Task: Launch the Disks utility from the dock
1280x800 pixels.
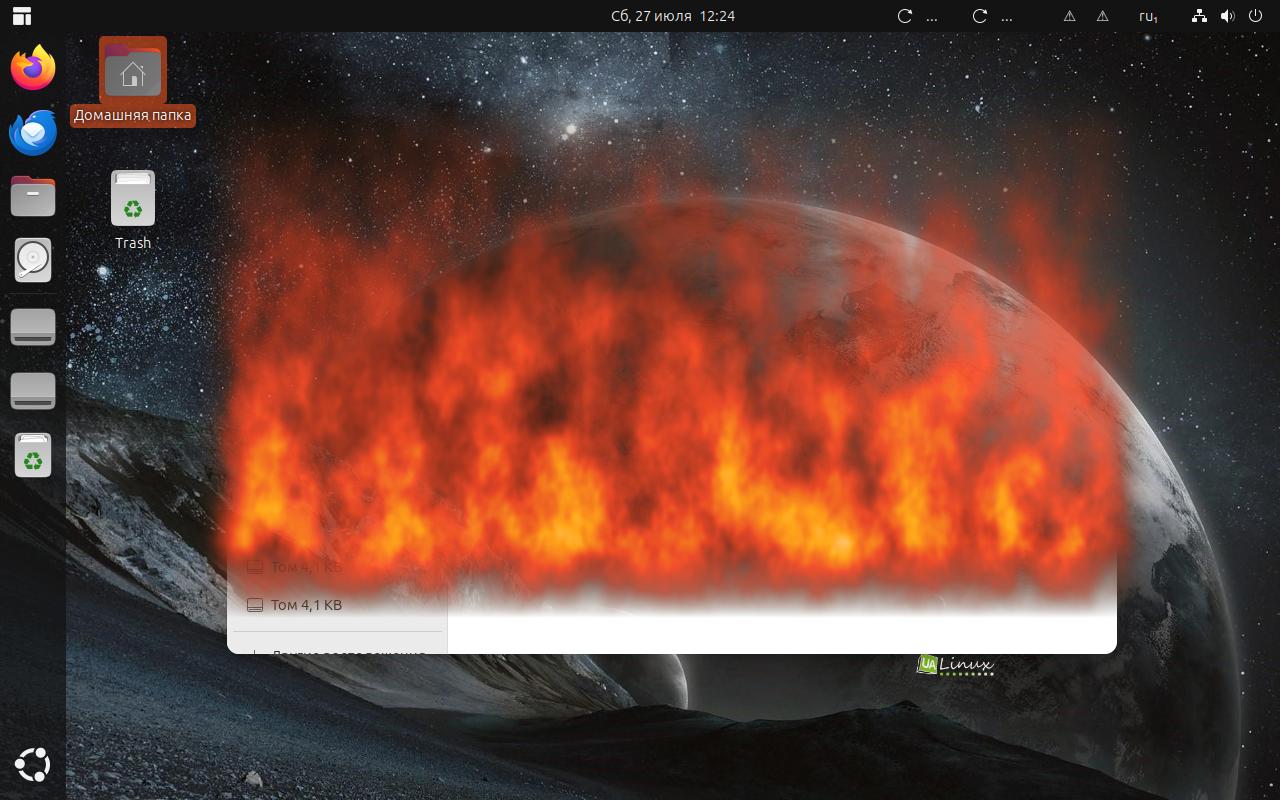Action: point(33,260)
